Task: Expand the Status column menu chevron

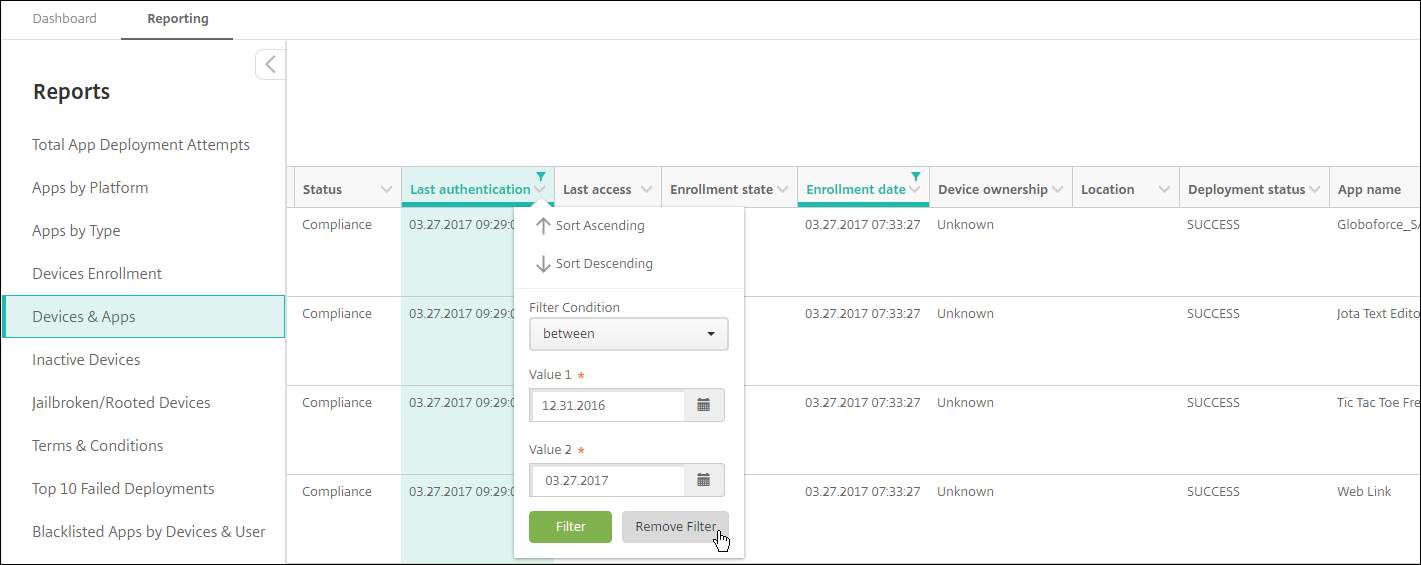Action: [x=386, y=190]
